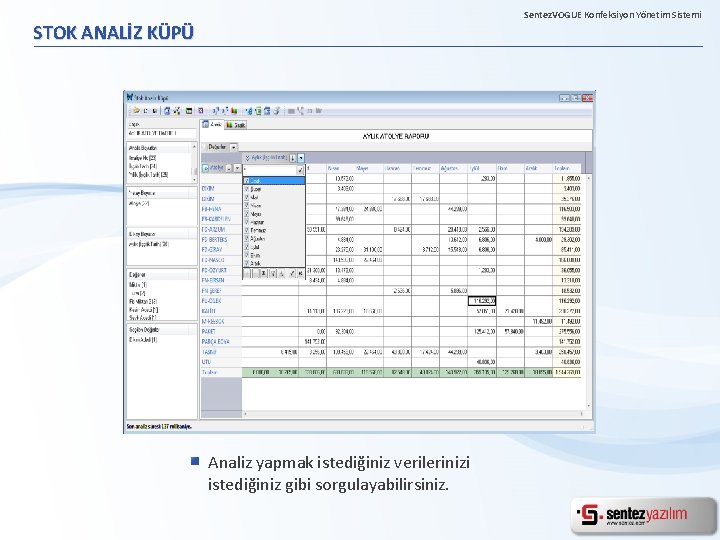Click the blue grid save toolbar icon
720x540 pixels.
(267, 111)
